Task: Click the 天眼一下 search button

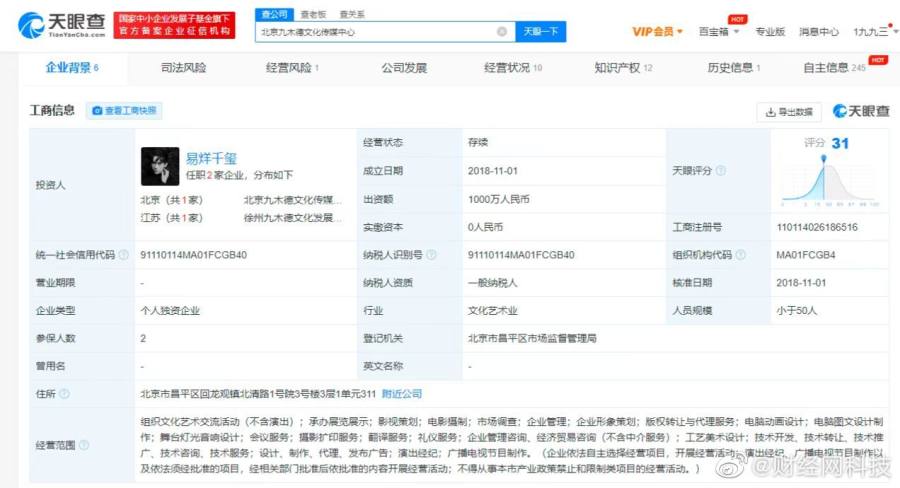Action: (x=541, y=32)
